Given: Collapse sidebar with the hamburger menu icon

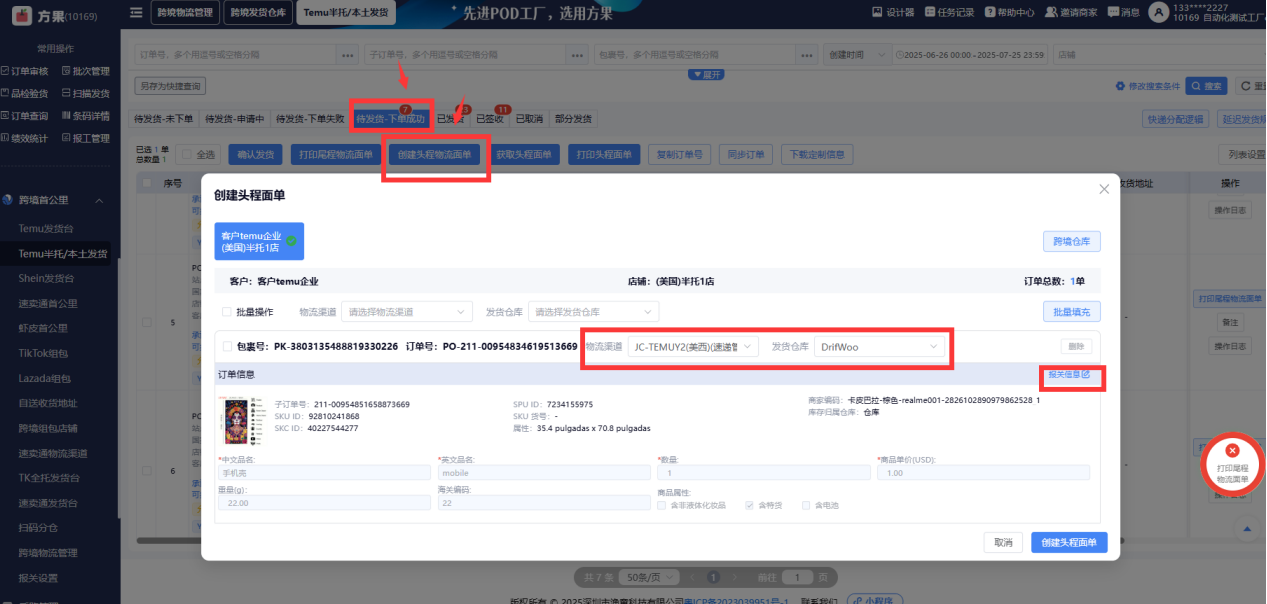Looking at the screenshot, I should tap(136, 13).
